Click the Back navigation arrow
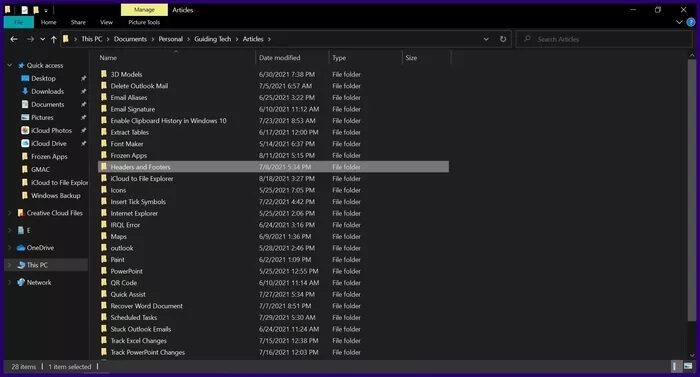 pos(14,39)
